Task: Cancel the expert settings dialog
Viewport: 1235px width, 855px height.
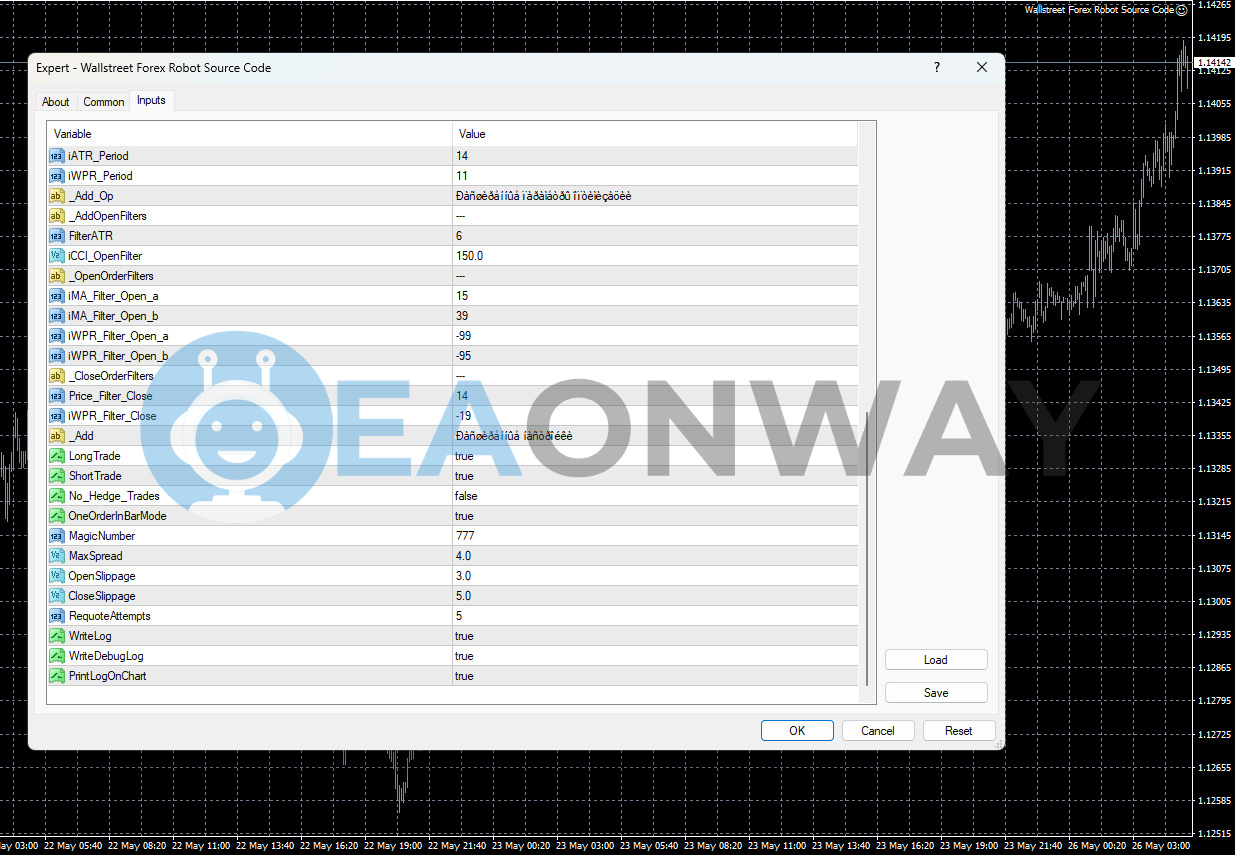Action: pos(878,731)
